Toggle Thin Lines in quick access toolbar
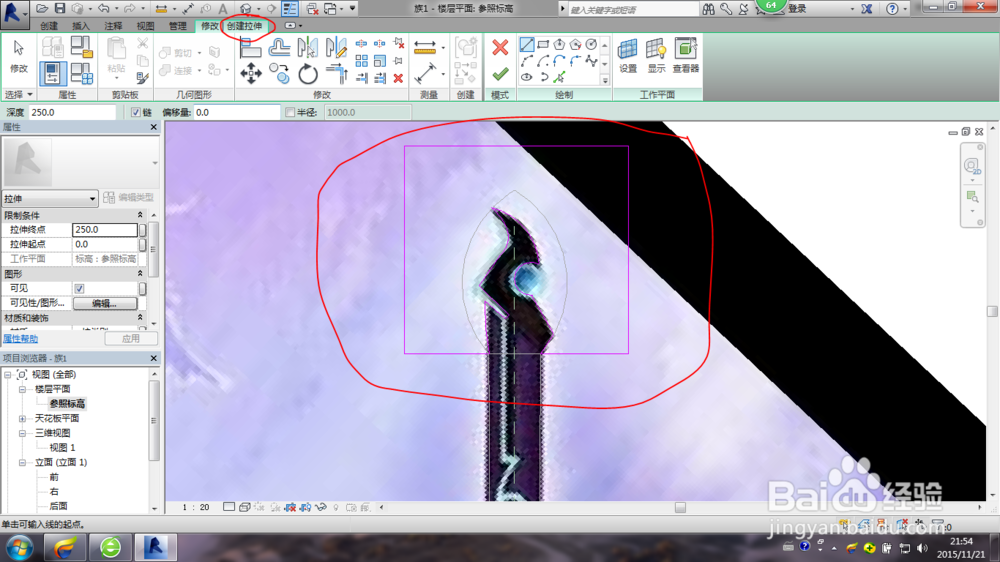This screenshot has width=1000, height=562. pos(290,8)
